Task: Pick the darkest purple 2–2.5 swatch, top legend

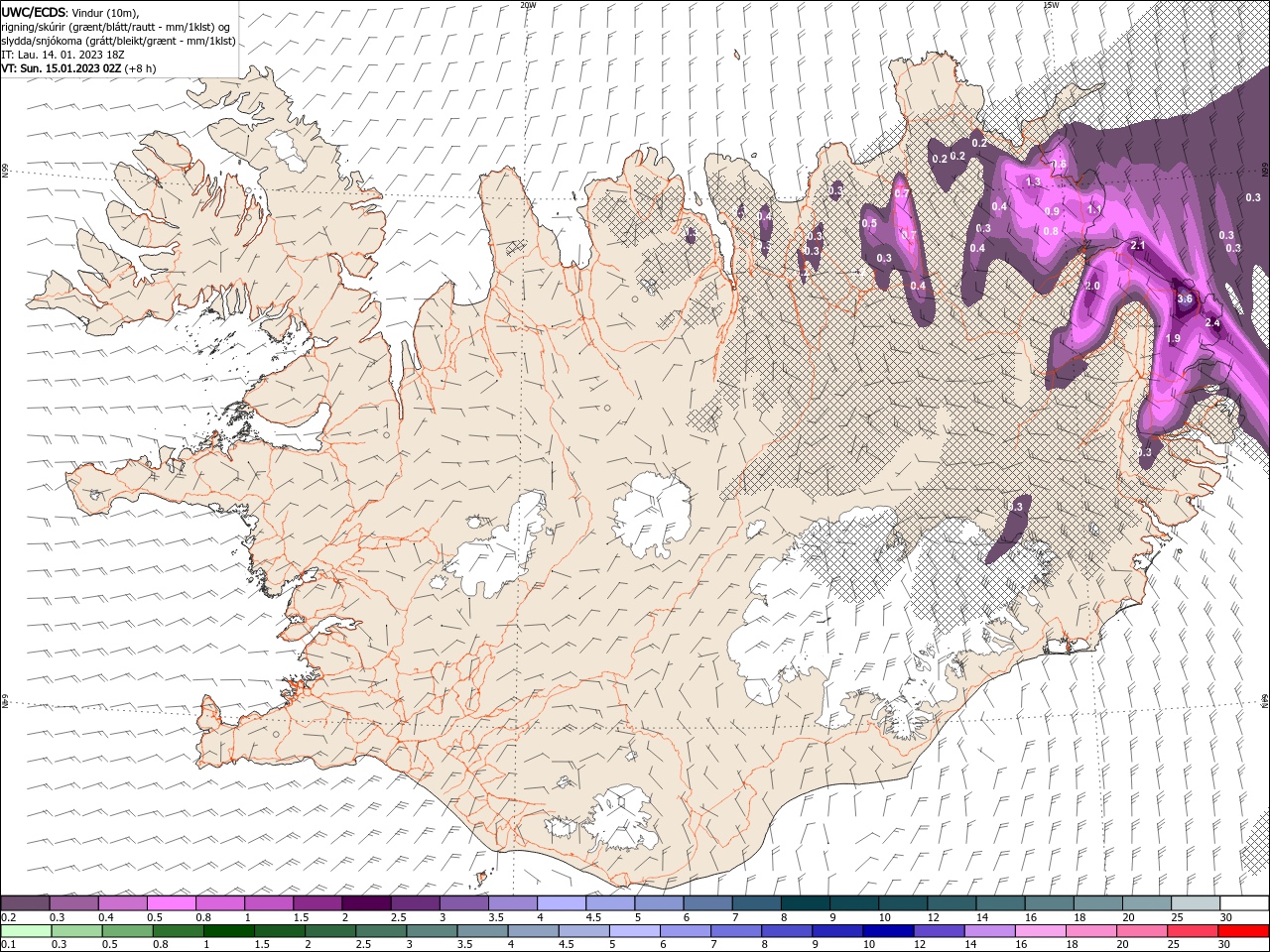Action: (x=366, y=903)
